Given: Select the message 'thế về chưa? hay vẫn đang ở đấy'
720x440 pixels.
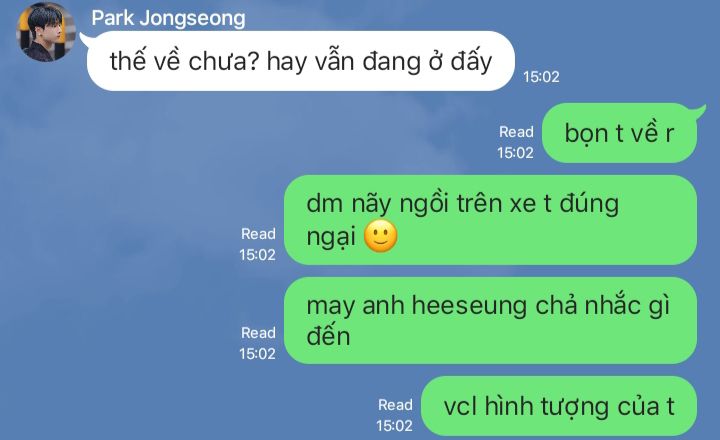Looking at the screenshot, I should pyautogui.click(x=300, y=61).
